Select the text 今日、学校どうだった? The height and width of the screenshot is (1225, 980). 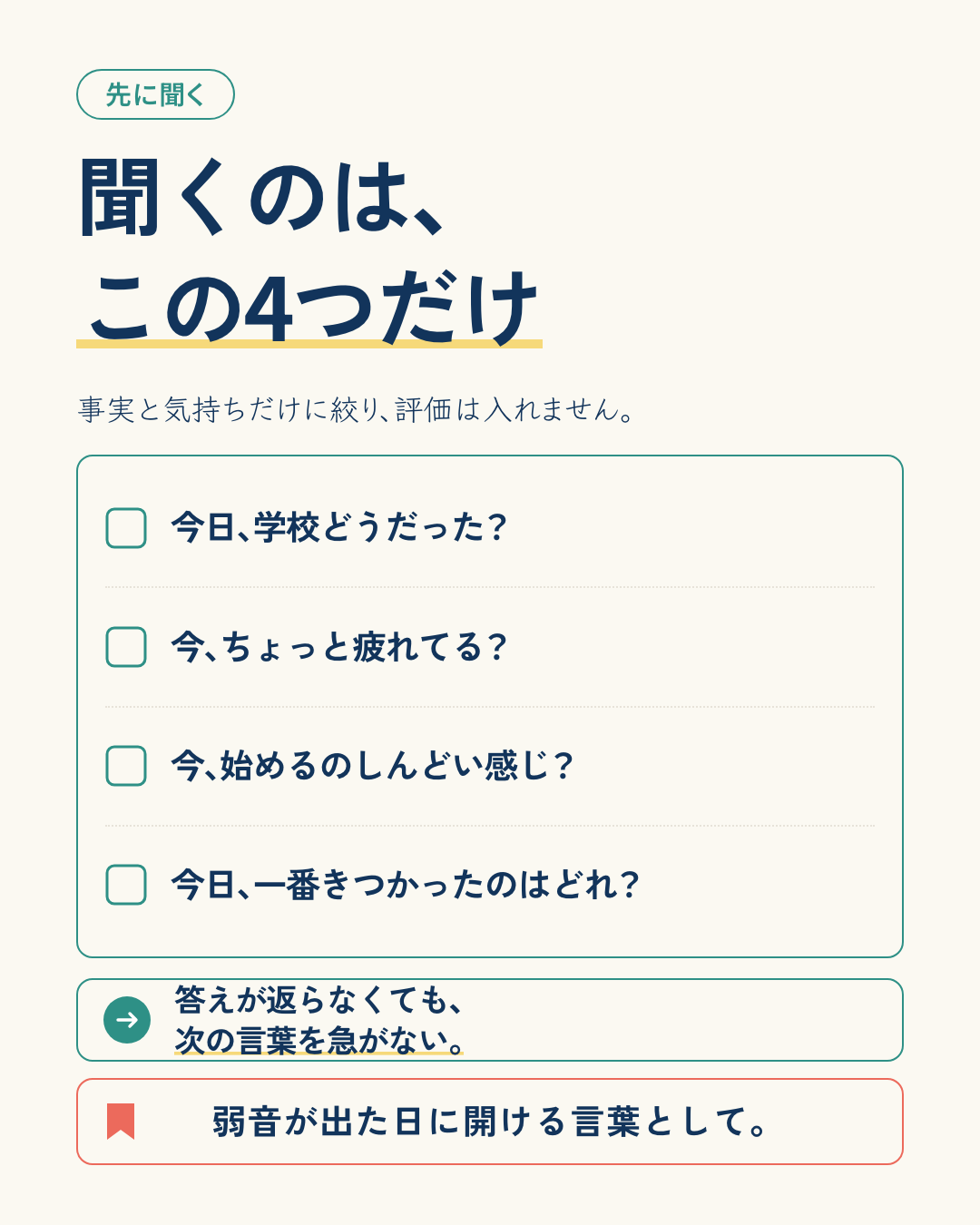click(x=338, y=527)
